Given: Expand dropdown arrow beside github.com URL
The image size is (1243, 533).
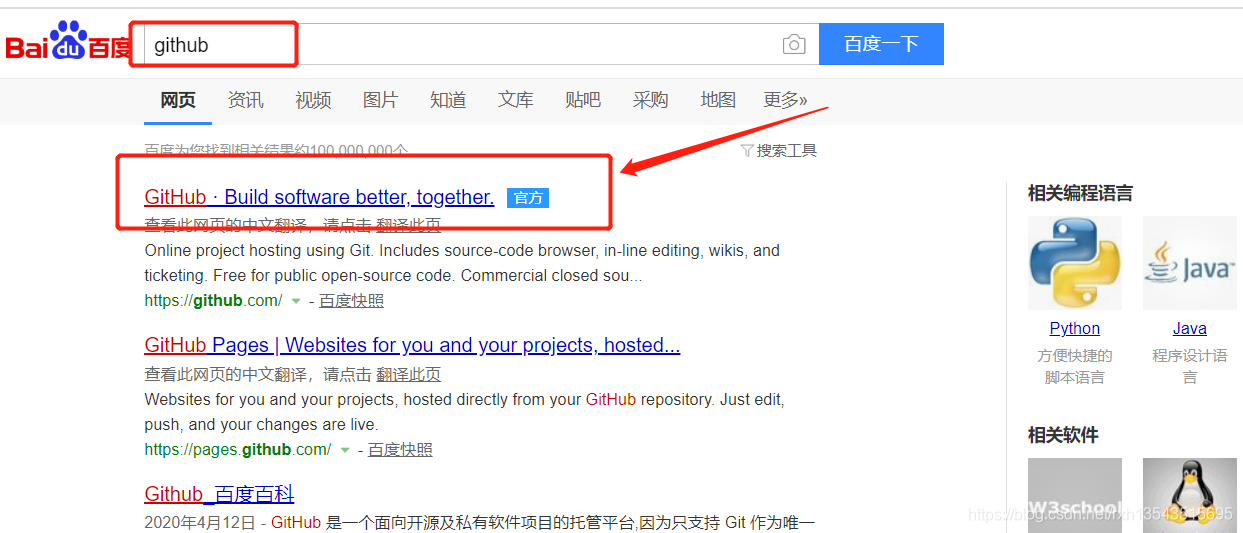Looking at the screenshot, I should 296,301.
